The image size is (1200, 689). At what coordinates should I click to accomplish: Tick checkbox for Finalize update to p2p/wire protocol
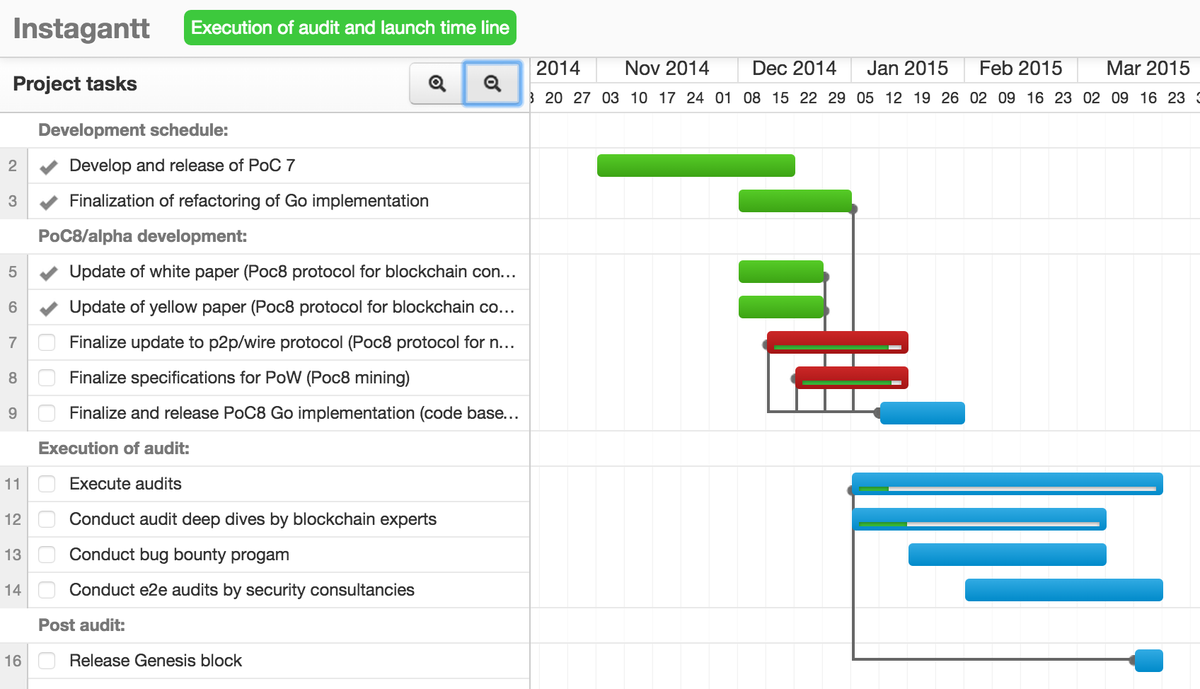[47, 343]
